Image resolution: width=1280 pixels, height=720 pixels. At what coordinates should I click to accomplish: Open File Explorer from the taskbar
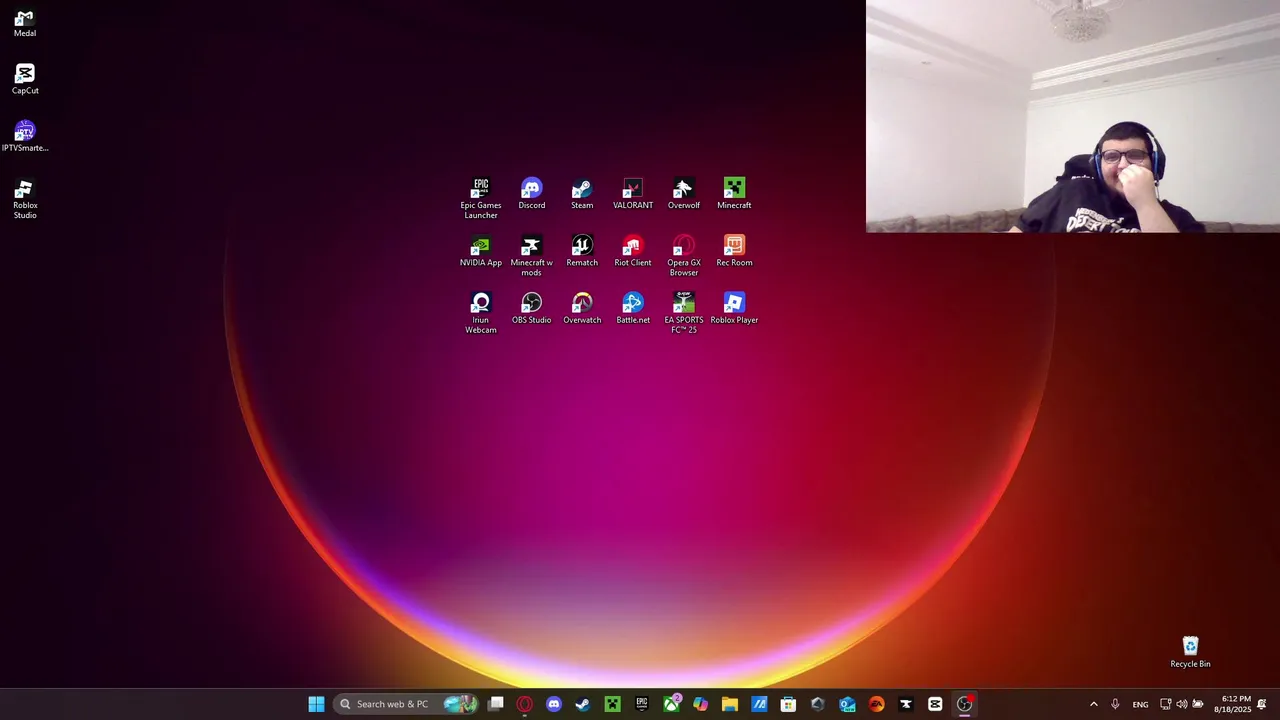point(730,704)
